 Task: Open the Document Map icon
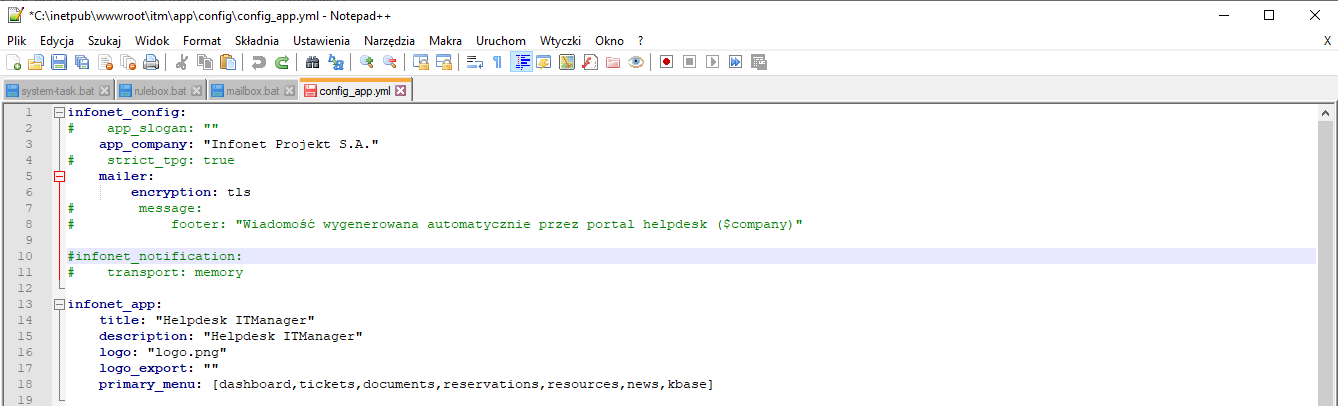click(x=567, y=62)
